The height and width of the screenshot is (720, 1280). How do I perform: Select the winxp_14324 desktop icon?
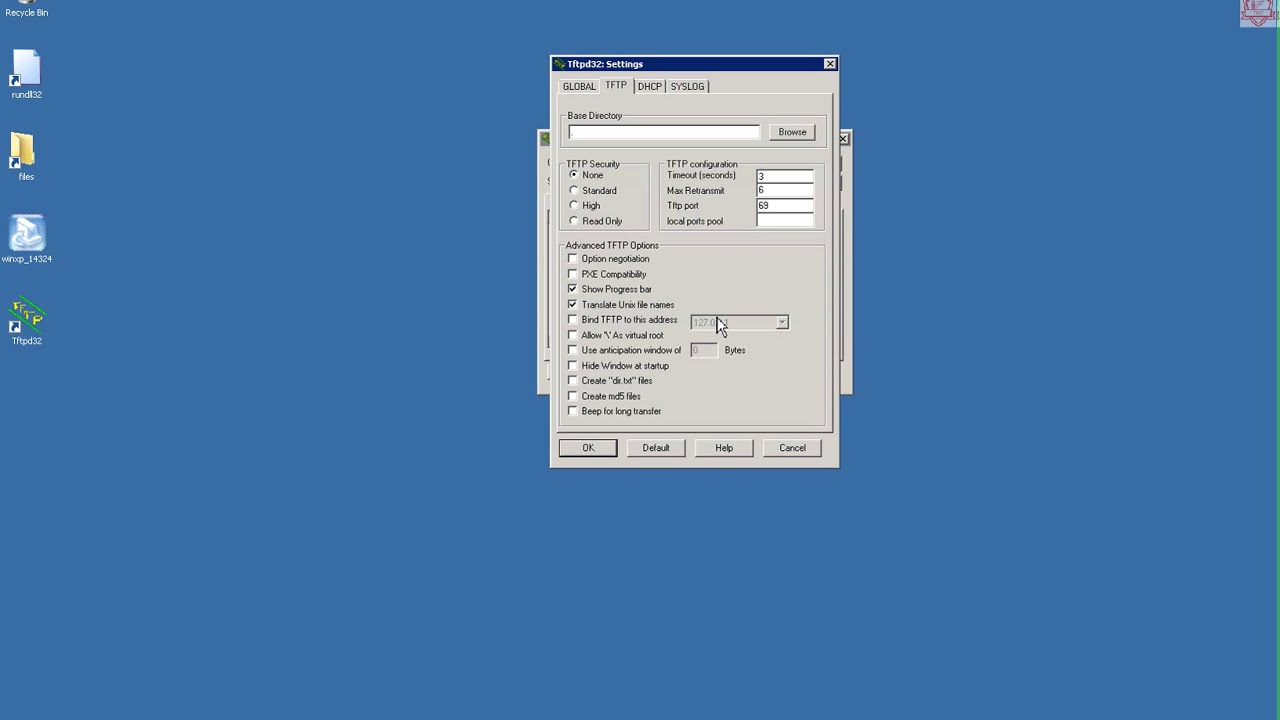[26, 240]
